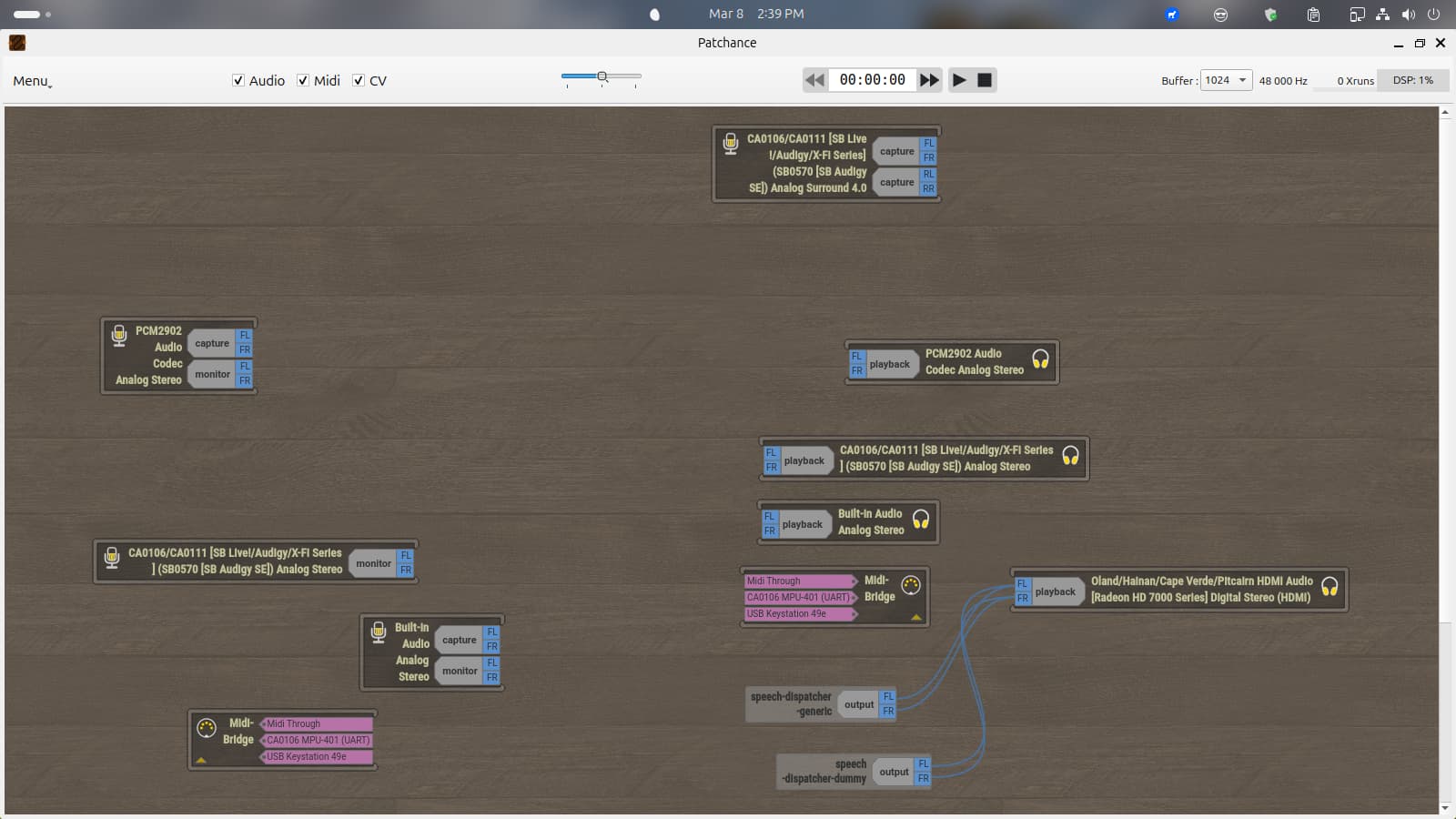Open the Buffer size dropdown
1456x819 pixels.
tap(1226, 80)
